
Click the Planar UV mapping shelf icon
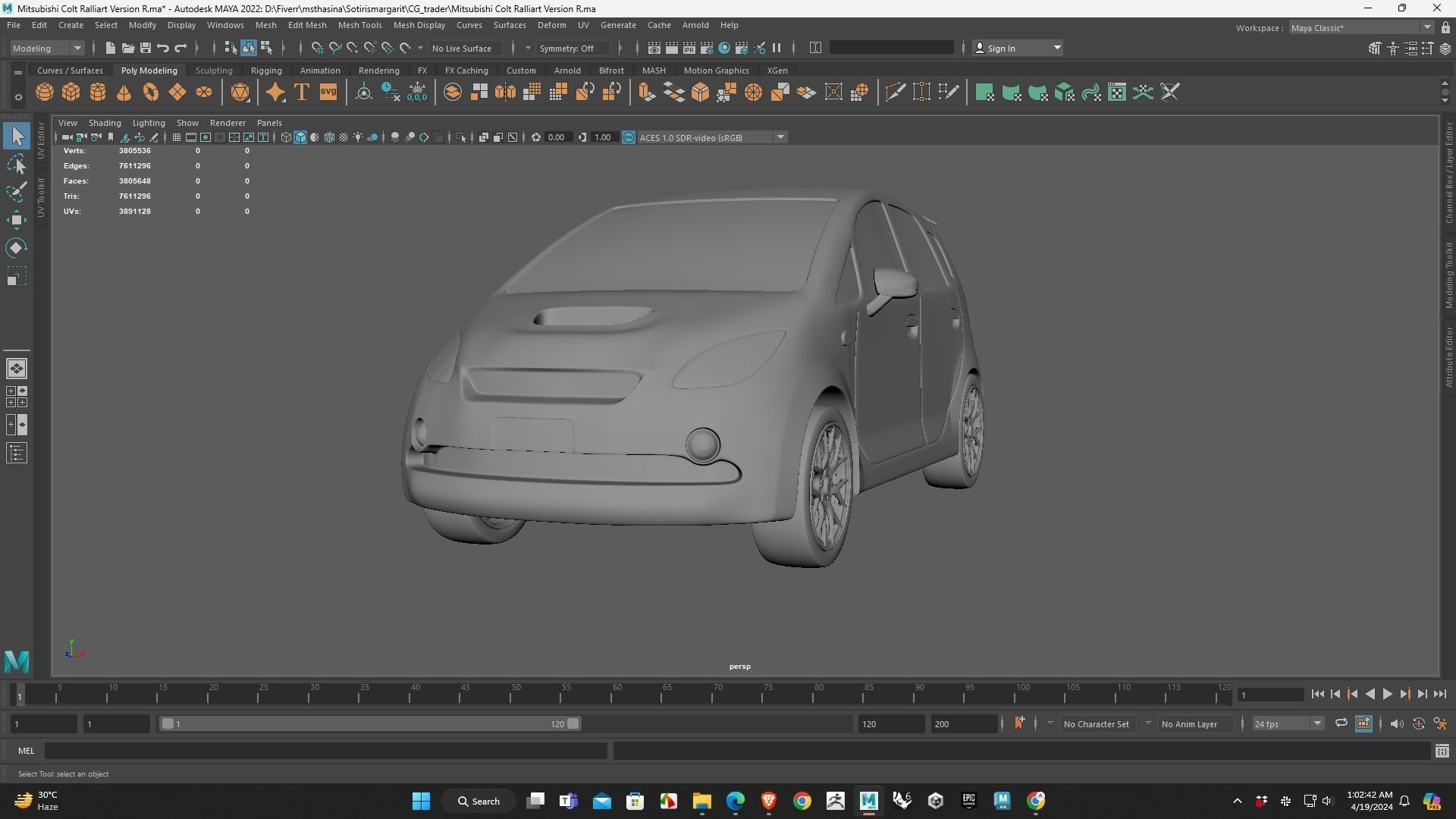pos(984,93)
